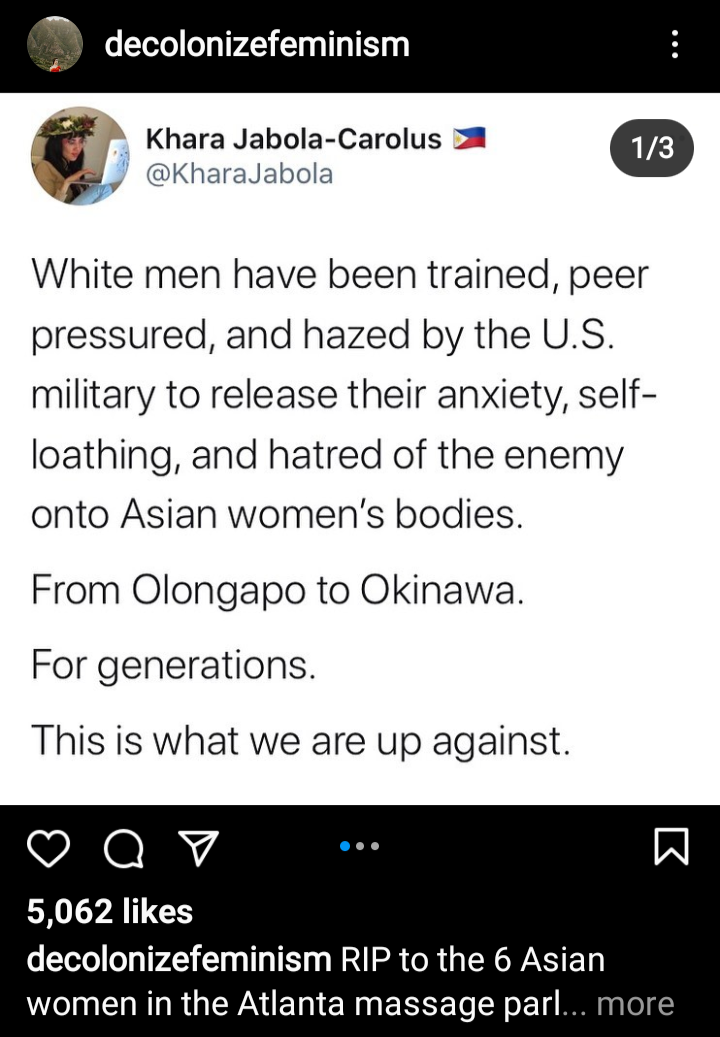Open decolonizefeminism username in header
Screen dimensions: 720x1037
(x=257, y=44)
